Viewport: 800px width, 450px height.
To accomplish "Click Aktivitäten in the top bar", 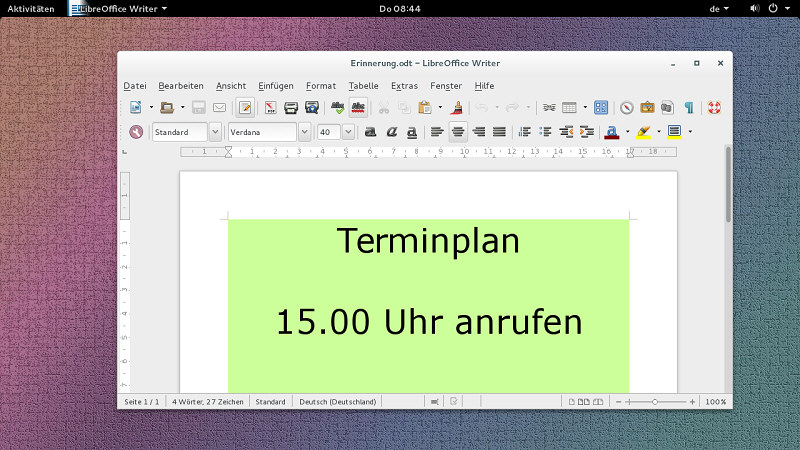I will [31, 8].
